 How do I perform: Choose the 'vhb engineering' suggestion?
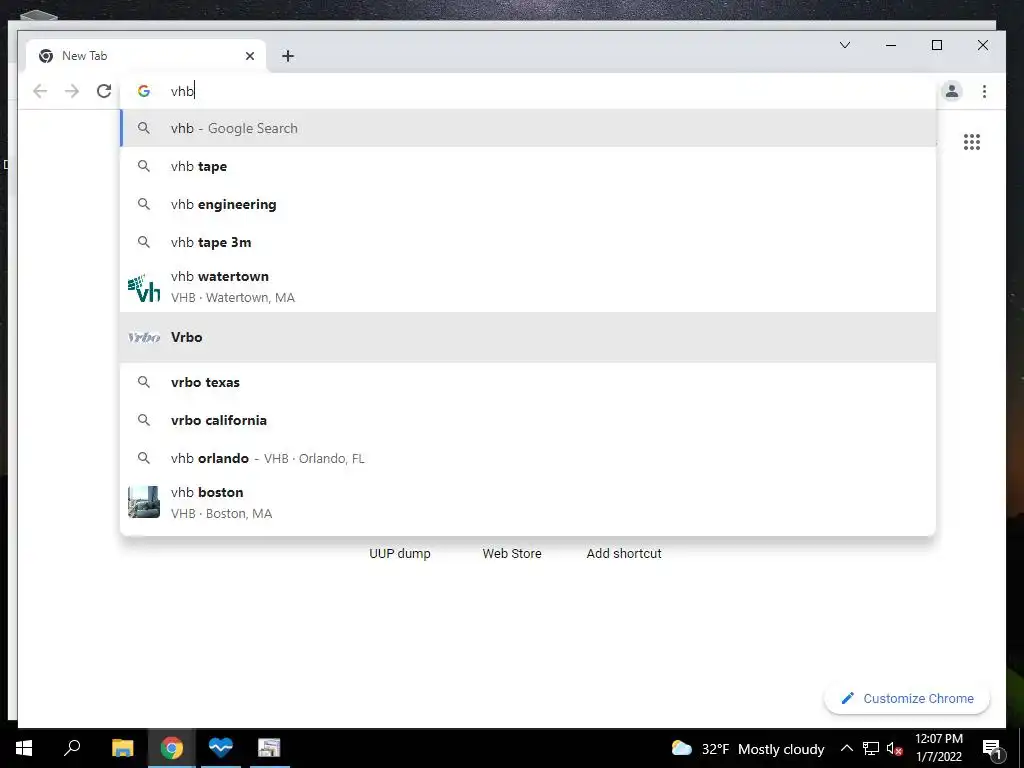point(528,204)
